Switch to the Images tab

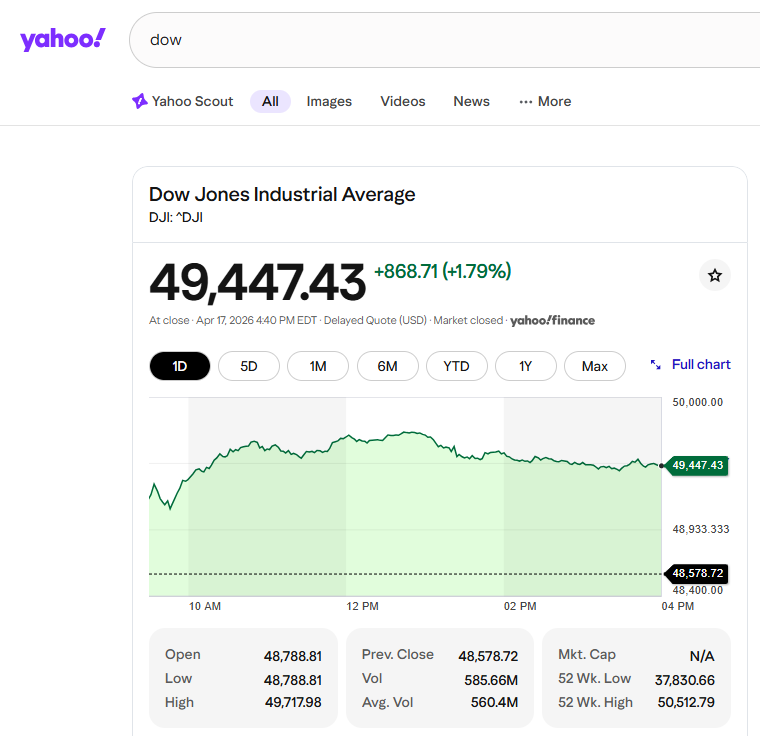(329, 101)
